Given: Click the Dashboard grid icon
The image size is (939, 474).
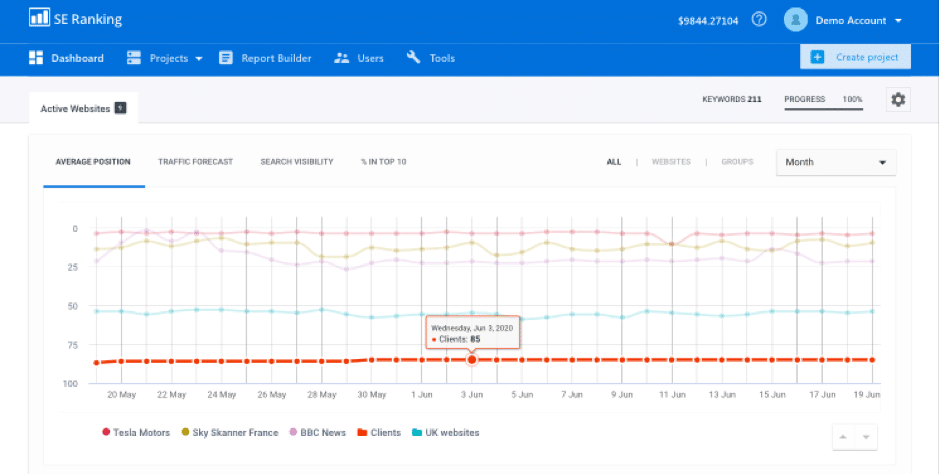Looking at the screenshot, I should tap(37, 58).
